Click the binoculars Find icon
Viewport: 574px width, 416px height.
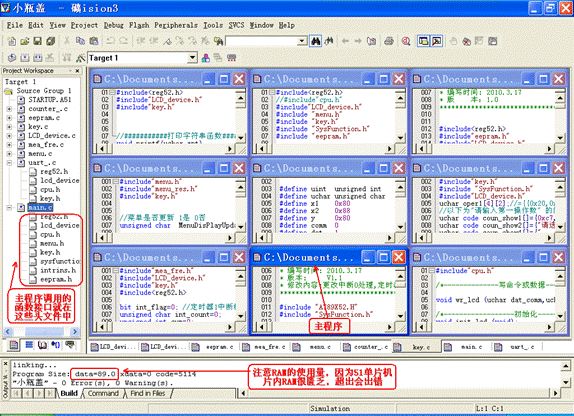point(315,41)
